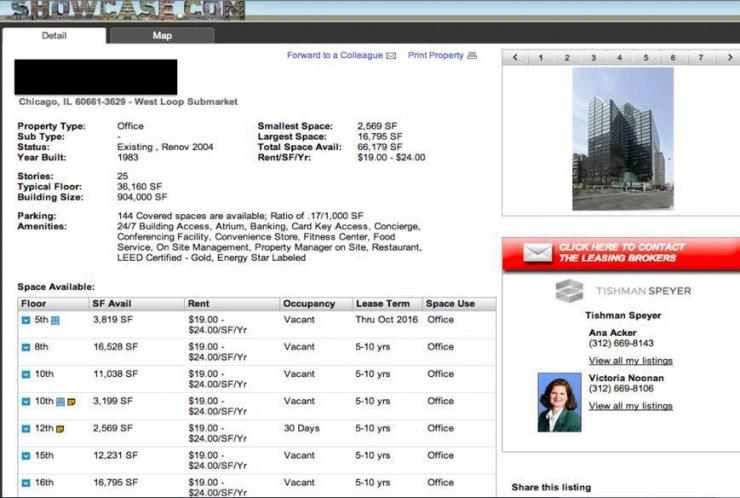740x498 pixels.
Task: Go to previous photo with left arrow
Action: (x=515, y=58)
